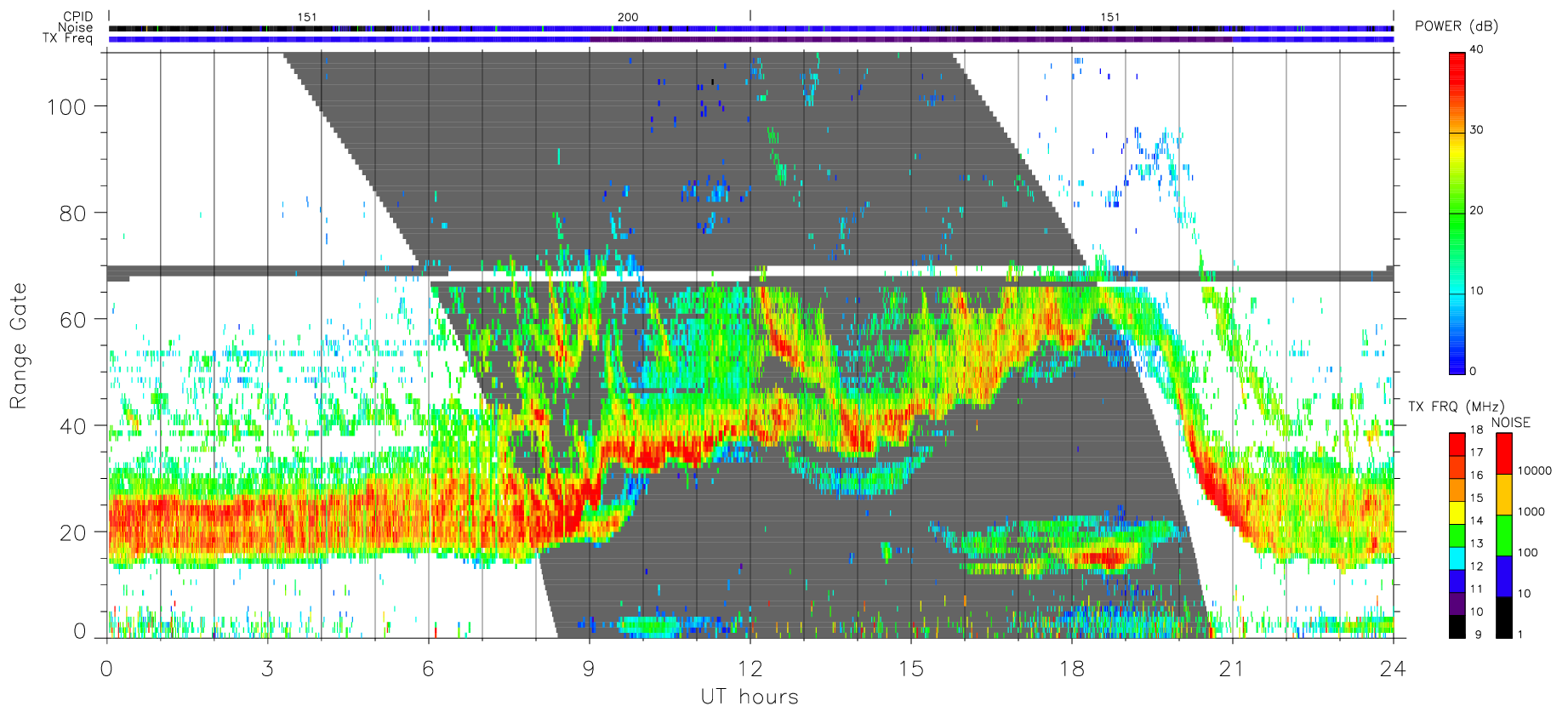Click x-axis tick label '18'
Image resolution: width=1568 pixels, height=723 pixels.
1071,669
